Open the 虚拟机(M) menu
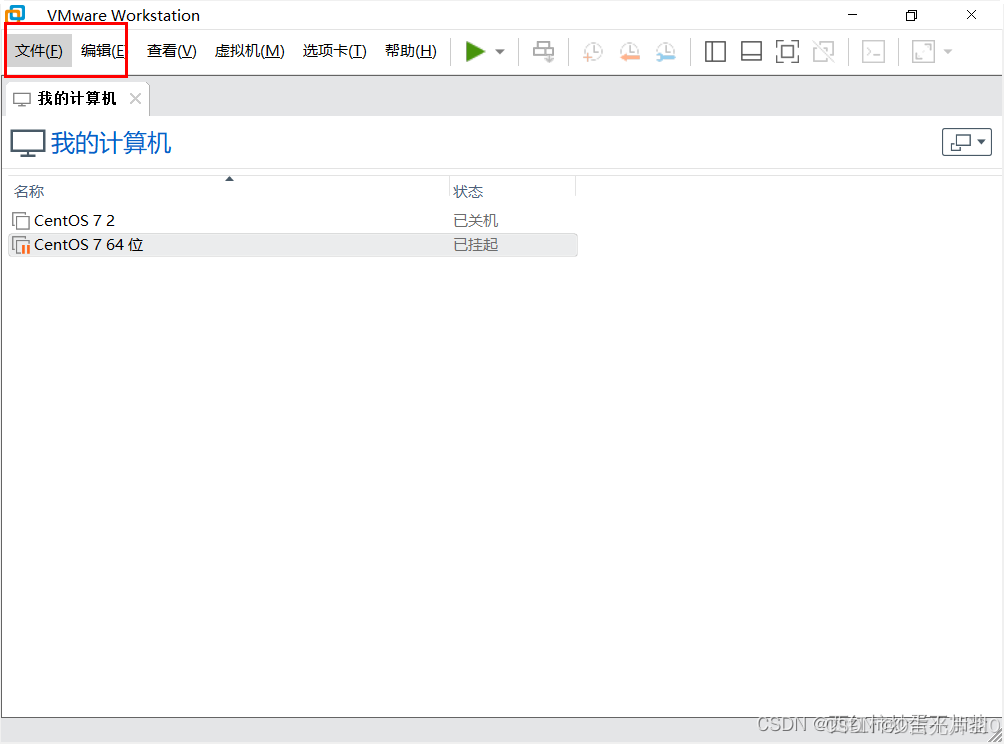Image resolution: width=1004 pixels, height=744 pixels. click(249, 51)
